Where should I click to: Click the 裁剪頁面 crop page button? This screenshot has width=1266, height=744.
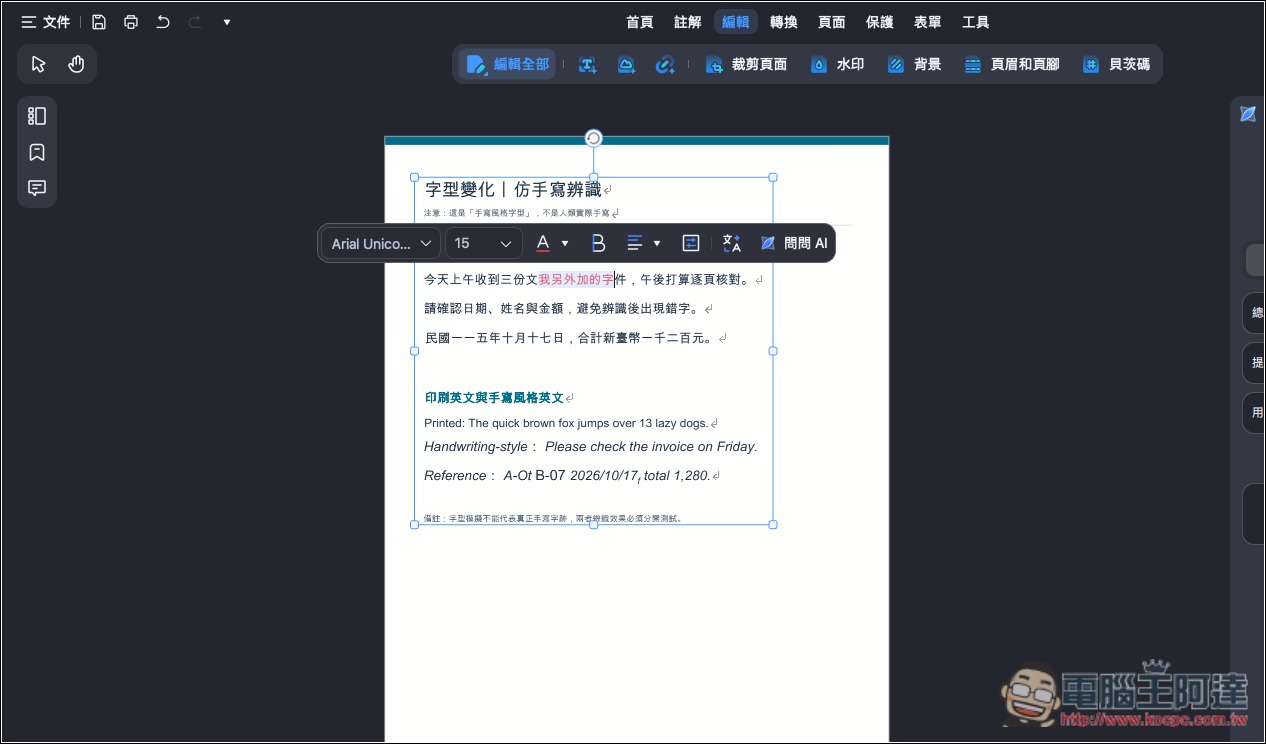[746, 64]
